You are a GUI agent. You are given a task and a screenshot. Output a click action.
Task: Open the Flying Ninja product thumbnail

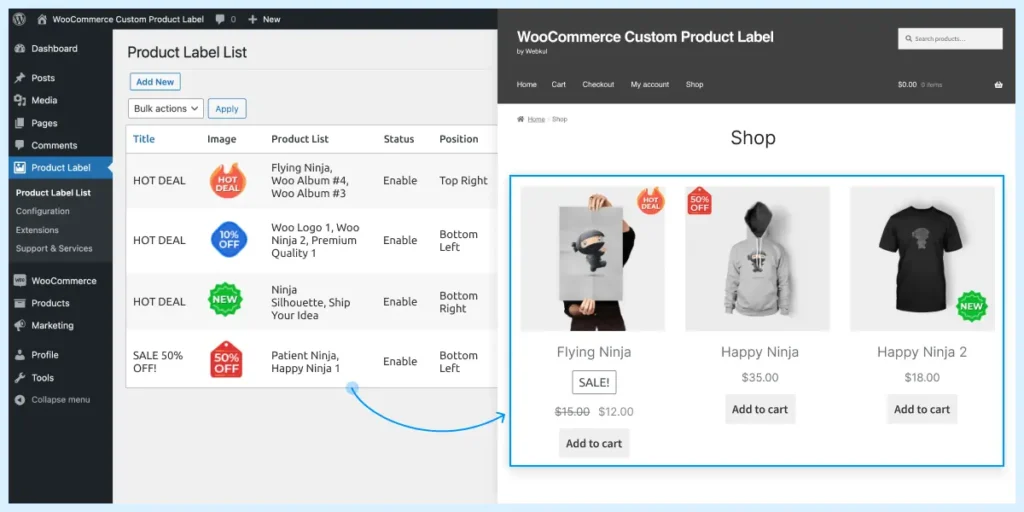(593, 259)
